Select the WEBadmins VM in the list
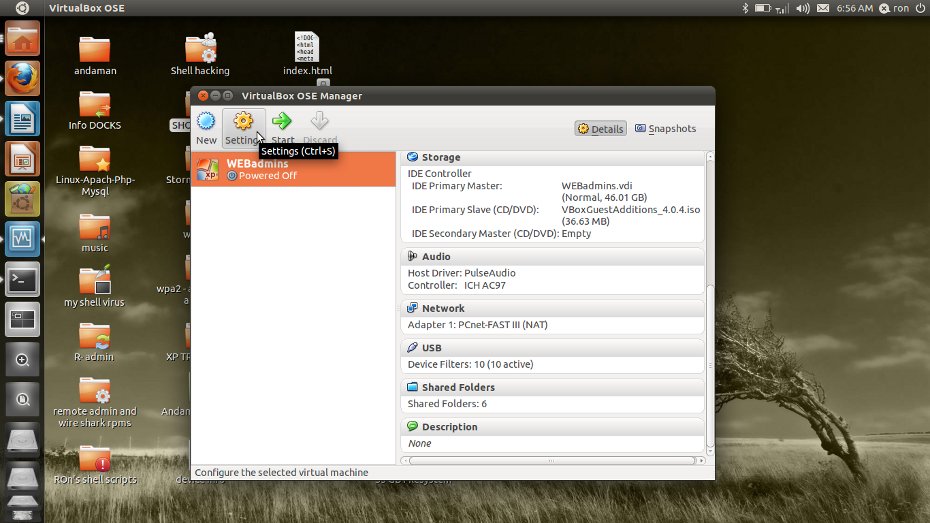Image resolution: width=930 pixels, height=523 pixels. coord(293,169)
